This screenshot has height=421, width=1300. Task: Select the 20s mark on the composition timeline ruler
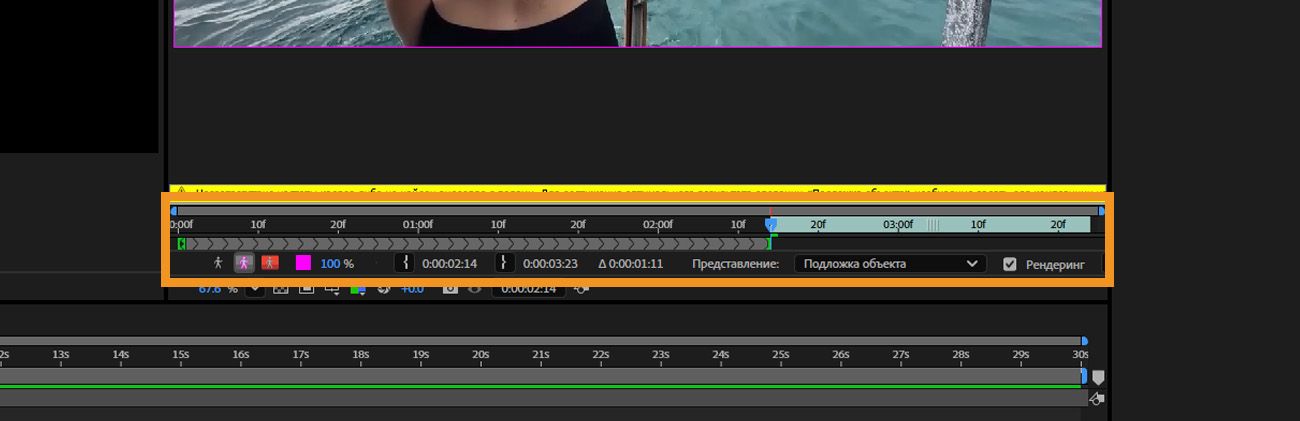[480, 354]
